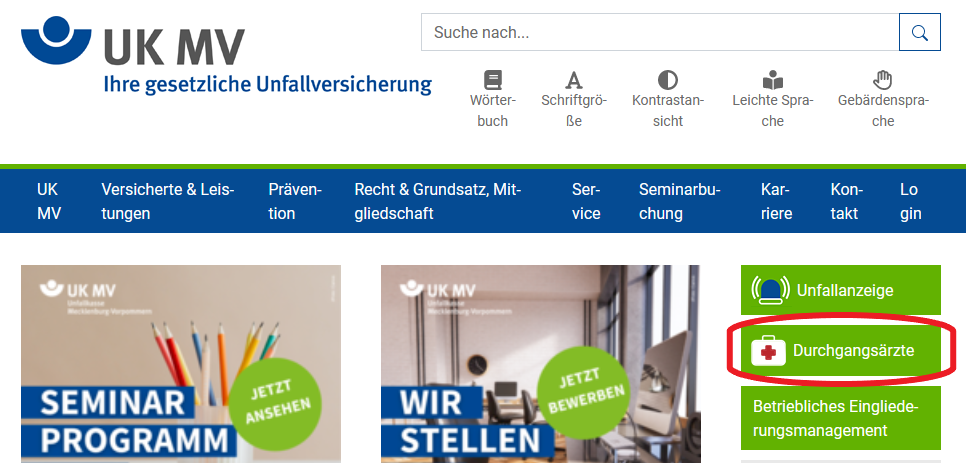Toggle the Kontrastansicht contrast view

click(668, 80)
